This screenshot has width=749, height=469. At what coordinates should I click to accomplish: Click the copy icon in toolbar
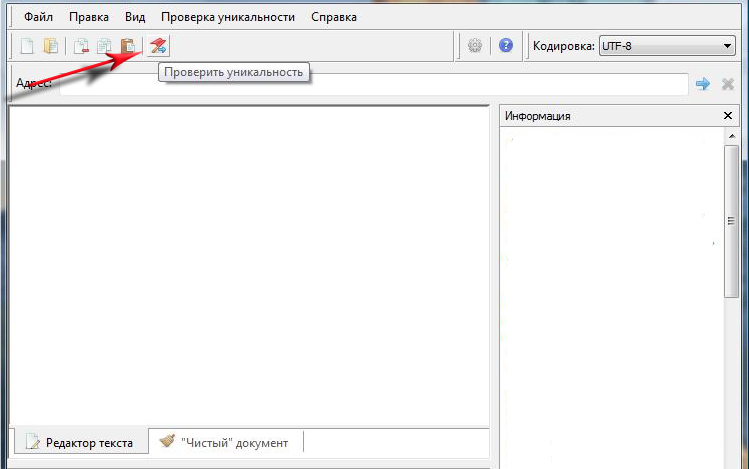tap(104, 46)
